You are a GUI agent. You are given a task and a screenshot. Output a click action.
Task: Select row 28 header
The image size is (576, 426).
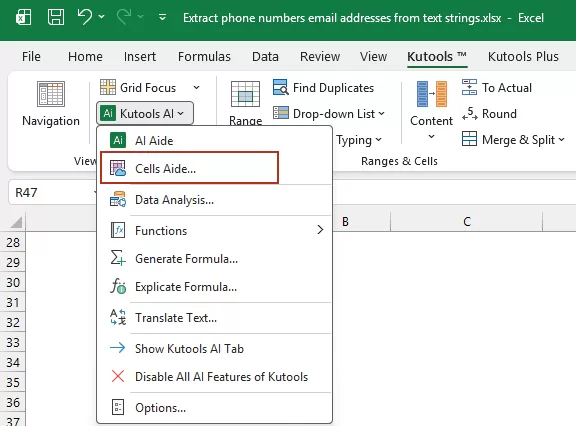pos(13,242)
